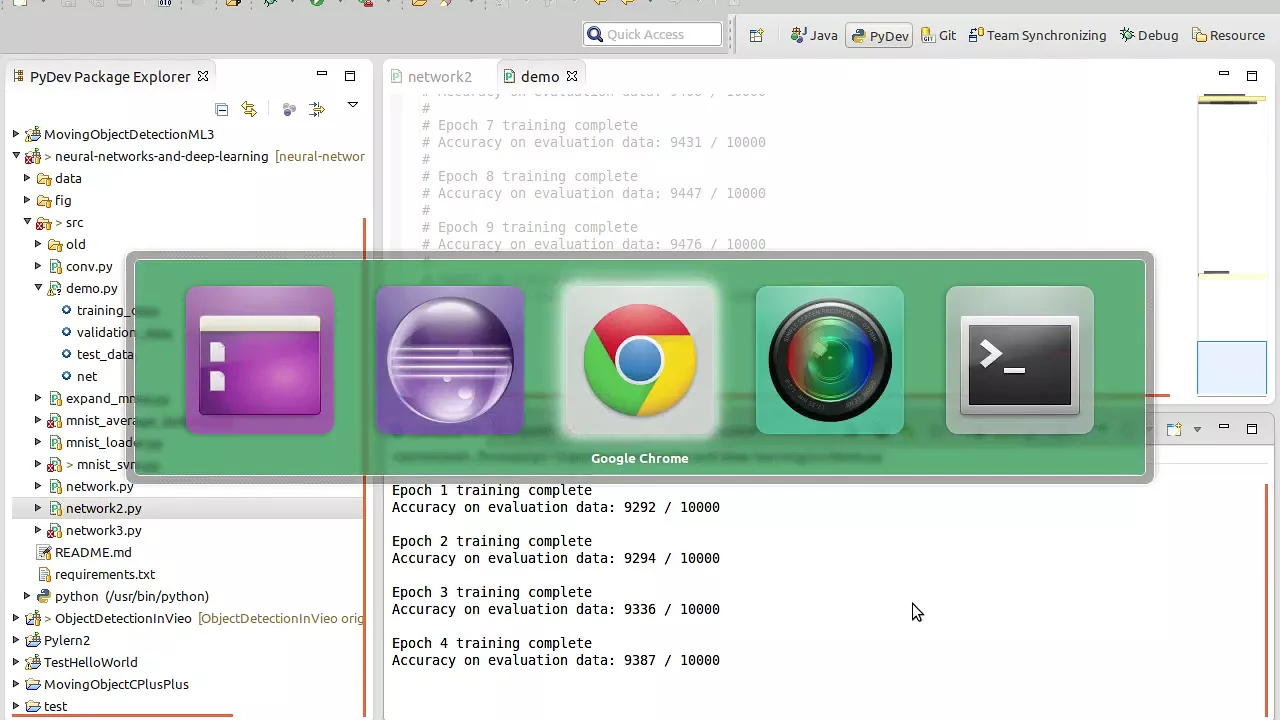
Task: Open the Resource perspective
Action: (x=1228, y=35)
